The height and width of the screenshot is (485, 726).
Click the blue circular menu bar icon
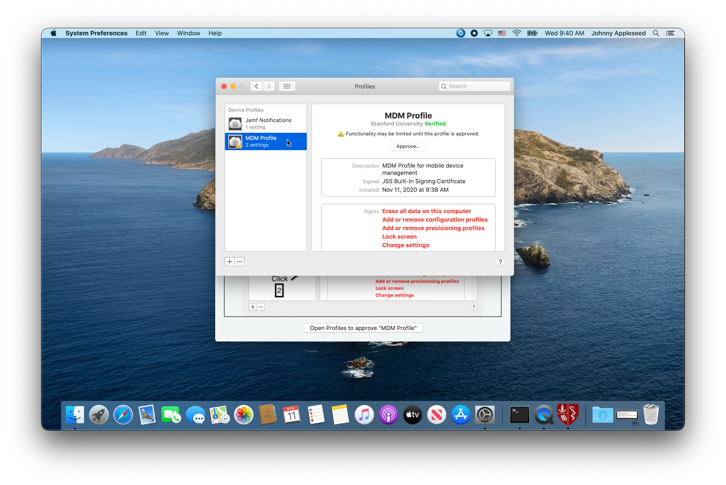[460, 33]
